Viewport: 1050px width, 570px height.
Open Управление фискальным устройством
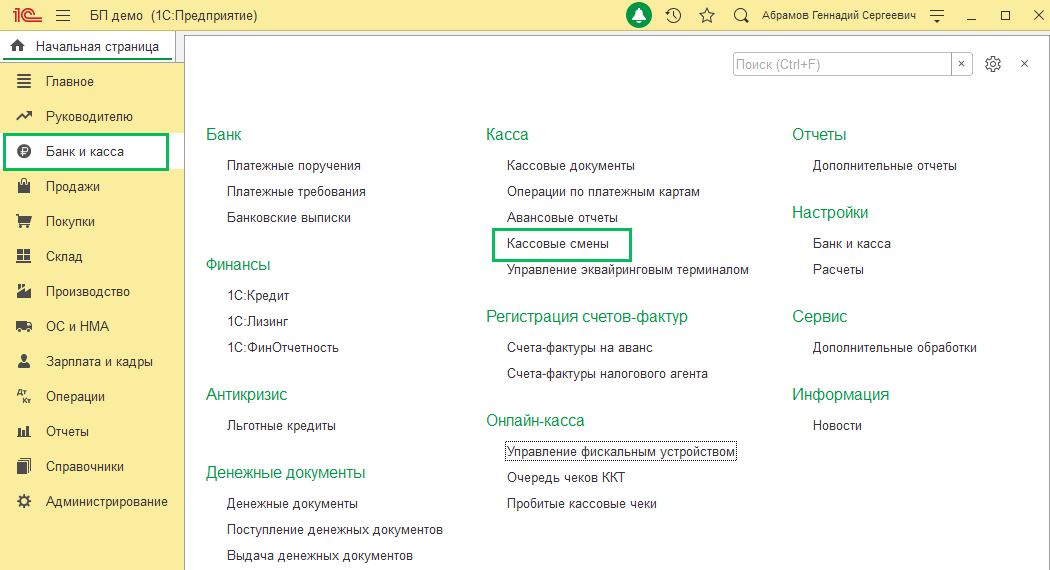click(x=621, y=451)
